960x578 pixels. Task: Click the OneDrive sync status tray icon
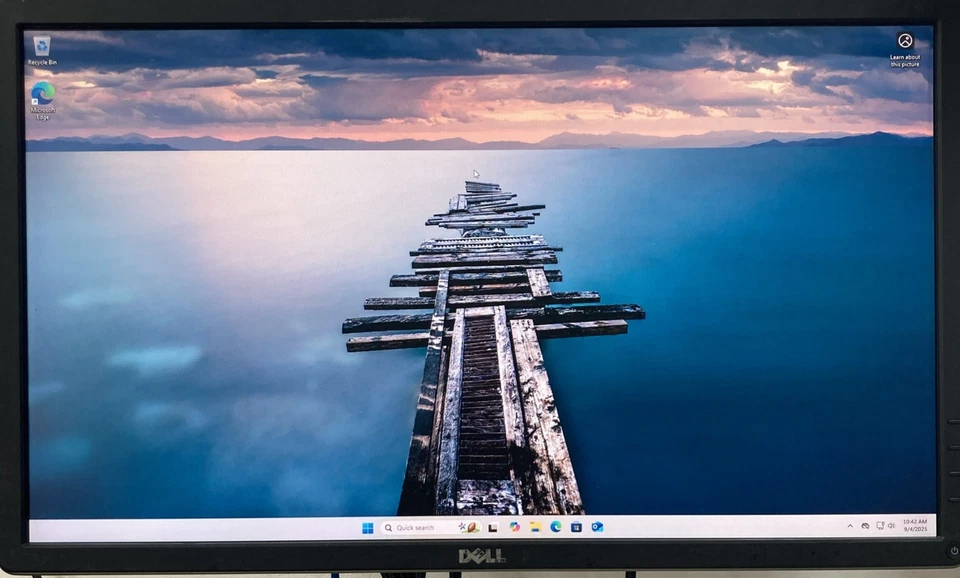tap(865, 526)
